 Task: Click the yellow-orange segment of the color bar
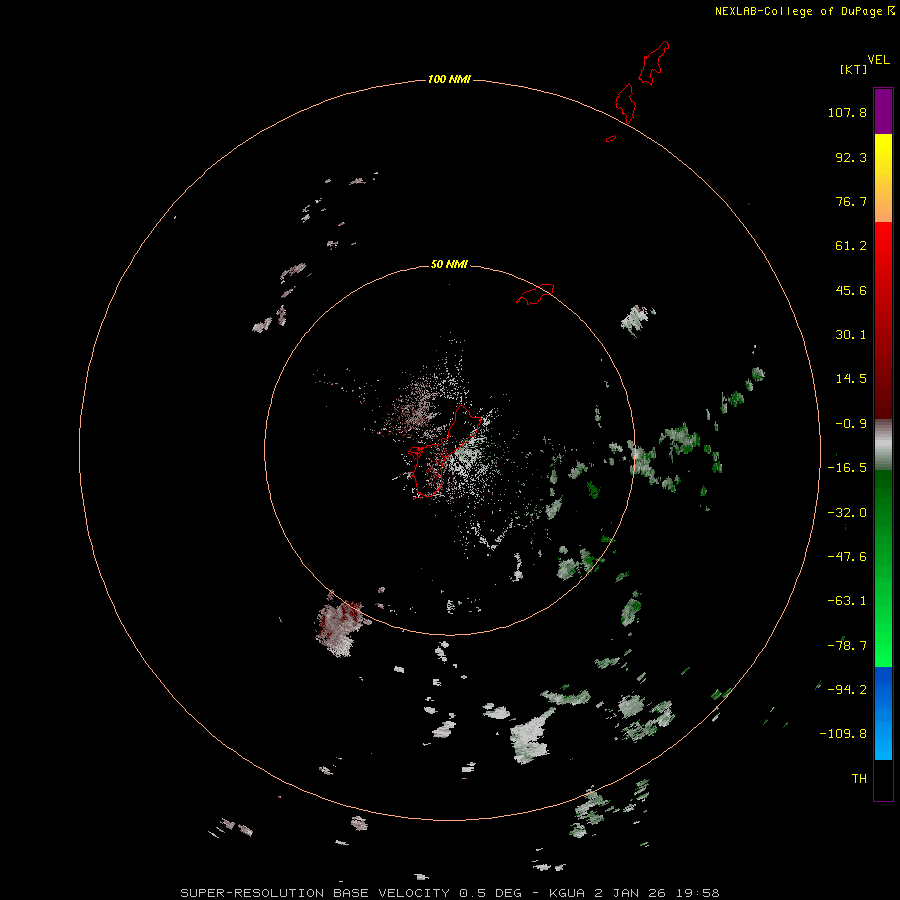(883, 178)
